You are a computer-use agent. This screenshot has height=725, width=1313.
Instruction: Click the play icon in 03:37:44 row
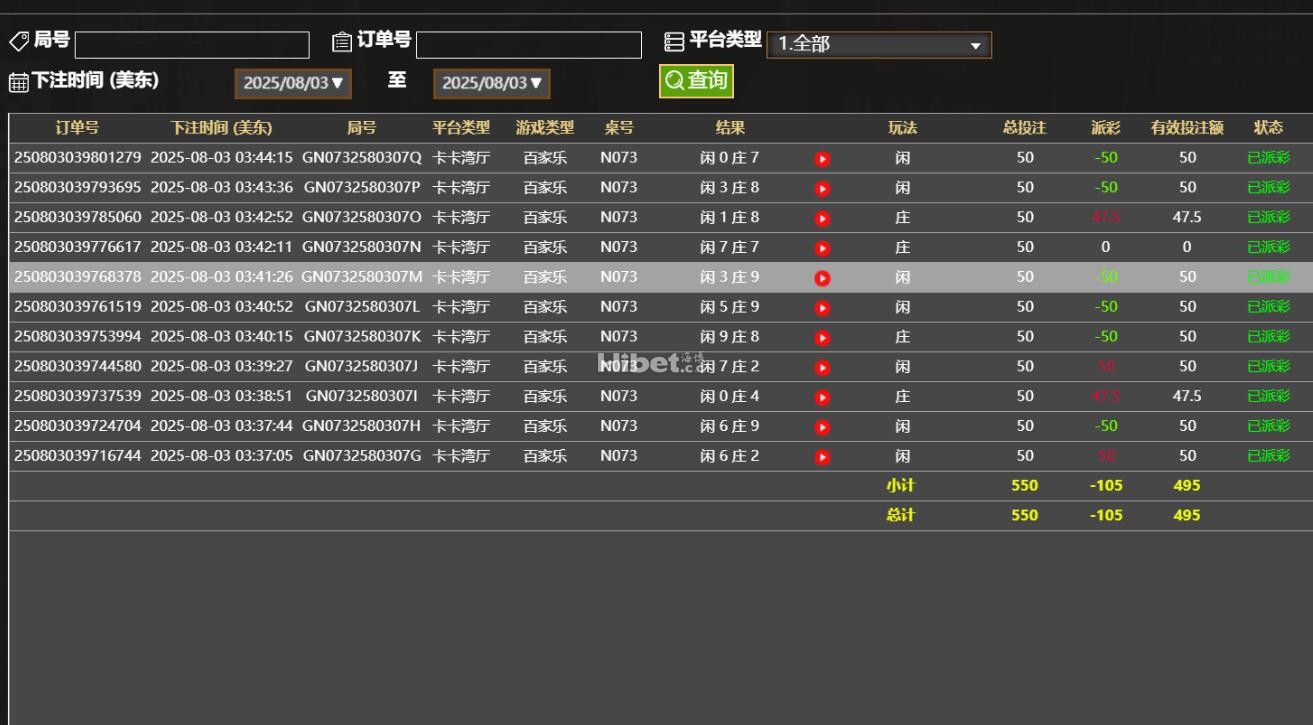822,427
